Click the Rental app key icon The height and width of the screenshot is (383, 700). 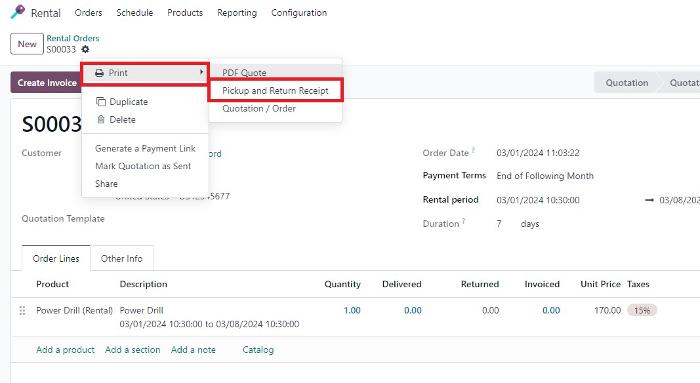[18, 12]
